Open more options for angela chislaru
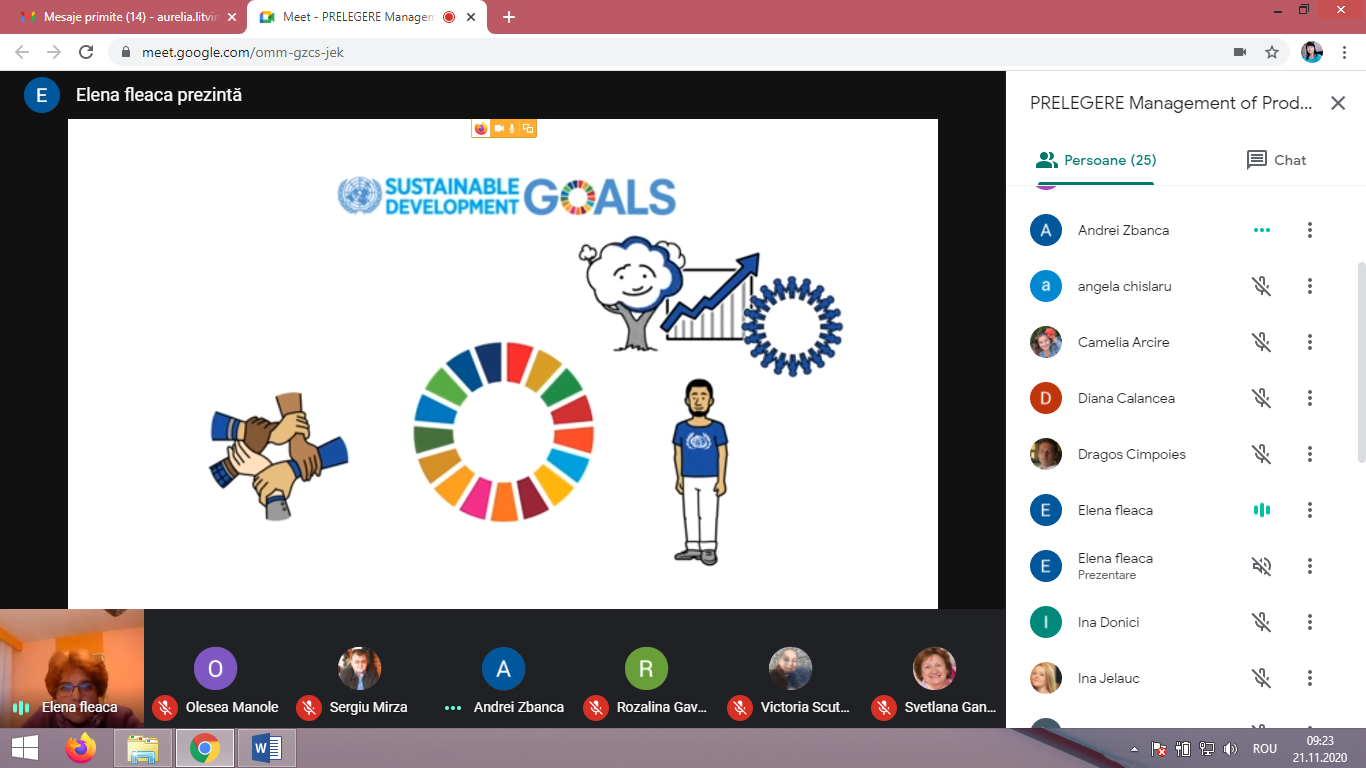 click(1310, 286)
